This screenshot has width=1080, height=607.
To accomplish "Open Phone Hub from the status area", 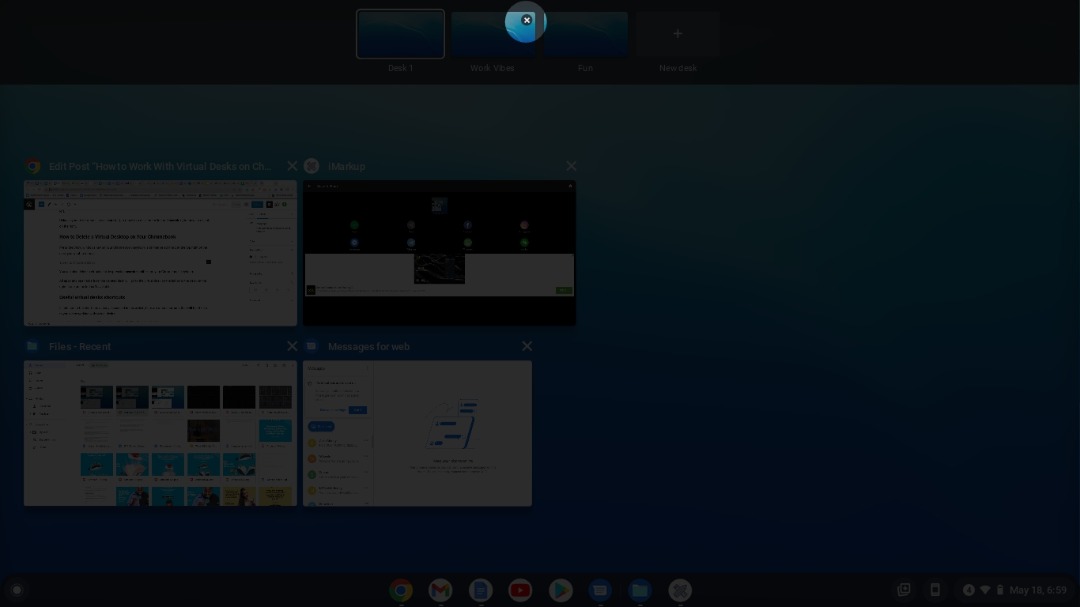I will (x=936, y=590).
